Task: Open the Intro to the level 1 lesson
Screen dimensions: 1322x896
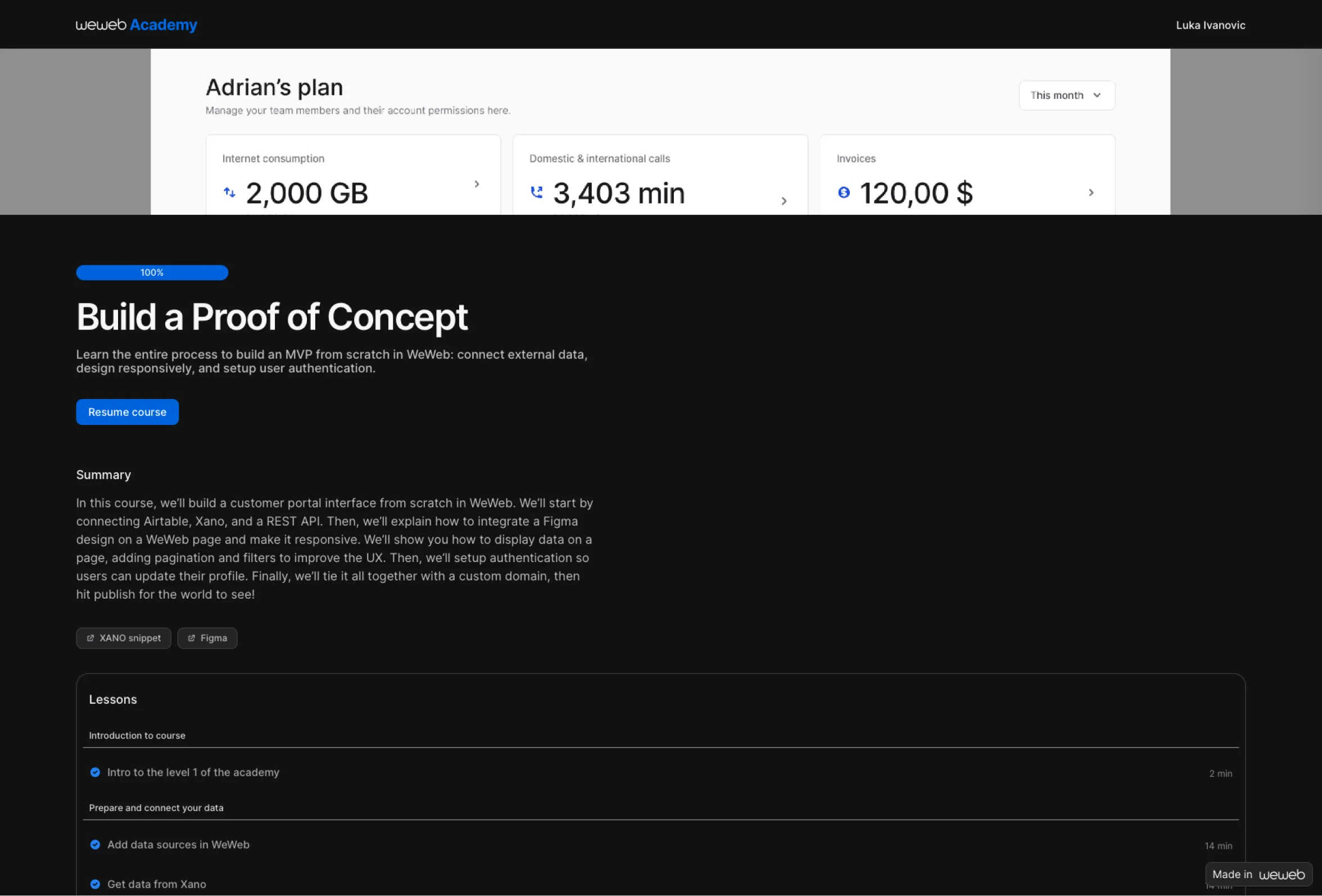Action: click(x=193, y=772)
